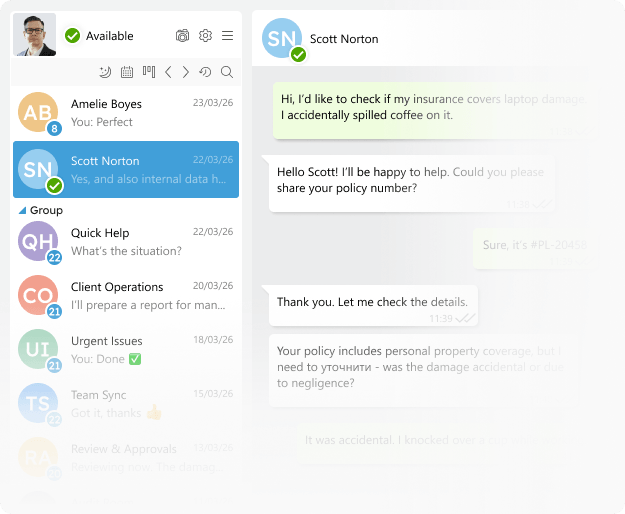The width and height of the screenshot is (625, 514).
Task: Click your profile photo
Action: coord(35,35)
